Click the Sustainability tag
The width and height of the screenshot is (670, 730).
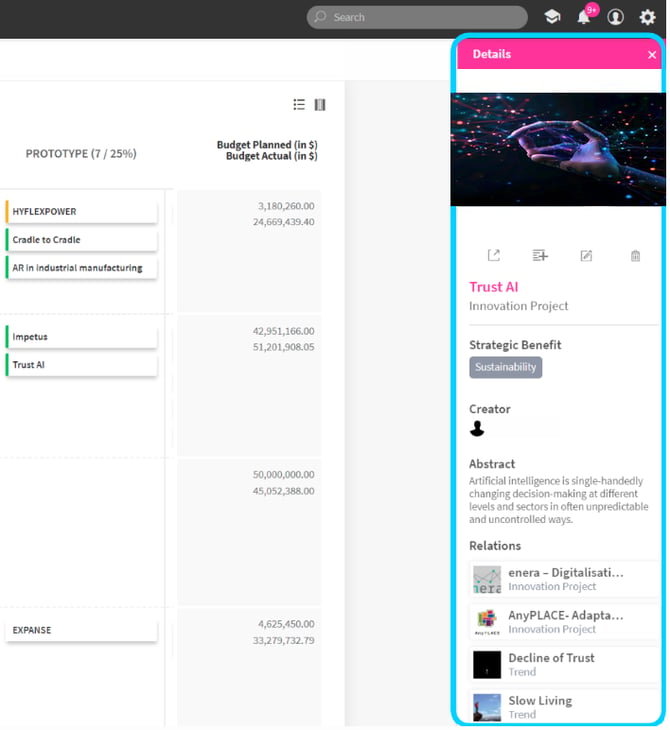point(506,367)
